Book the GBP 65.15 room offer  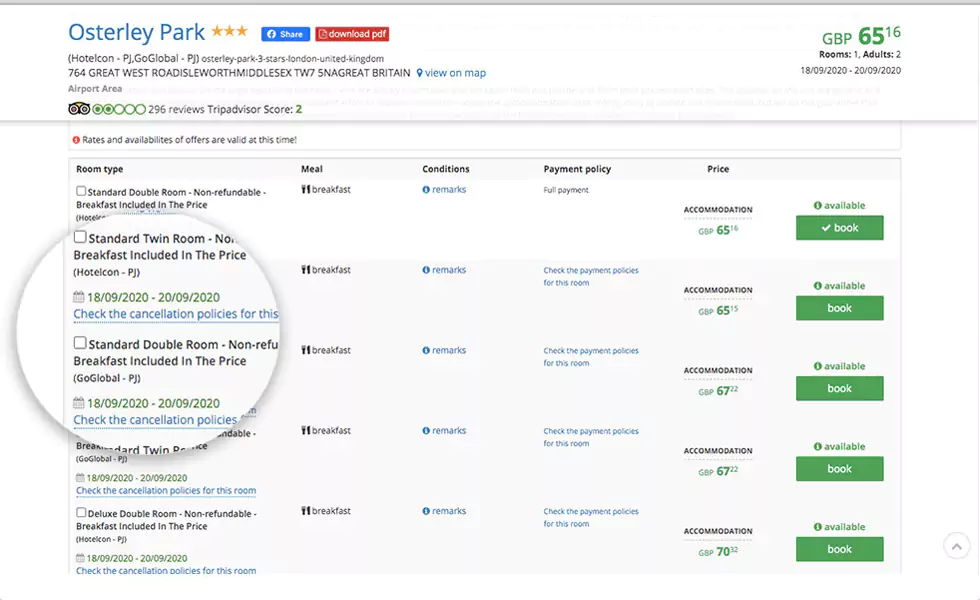pos(839,308)
